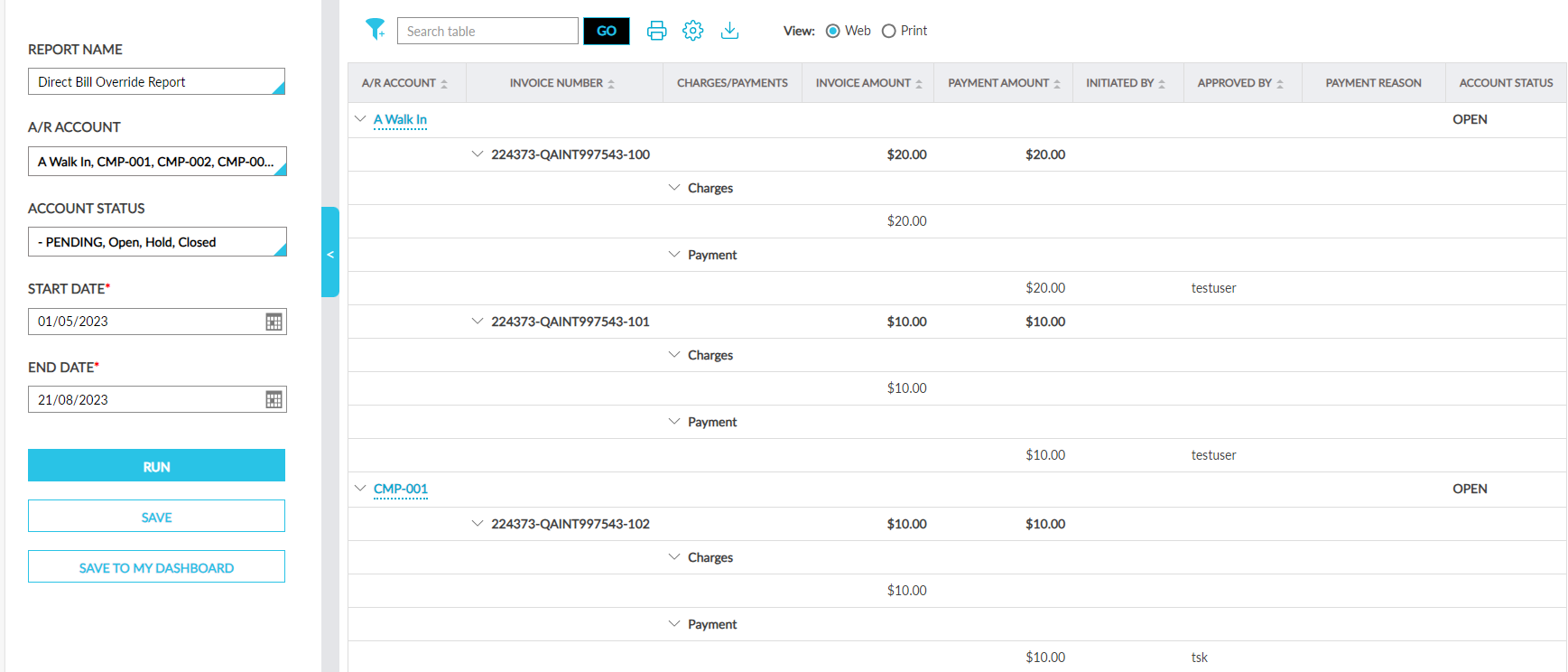Collapse the left filter panel handle

(x=330, y=253)
